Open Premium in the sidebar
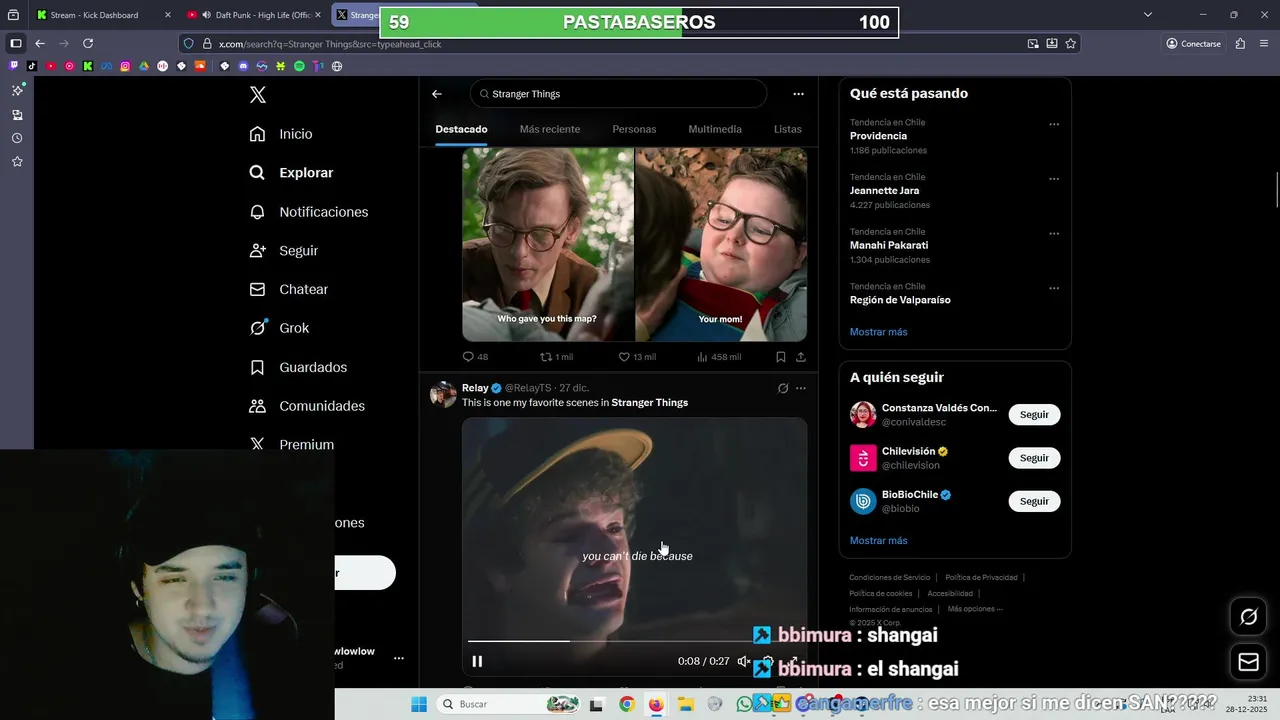The width and height of the screenshot is (1280, 720). [291, 445]
